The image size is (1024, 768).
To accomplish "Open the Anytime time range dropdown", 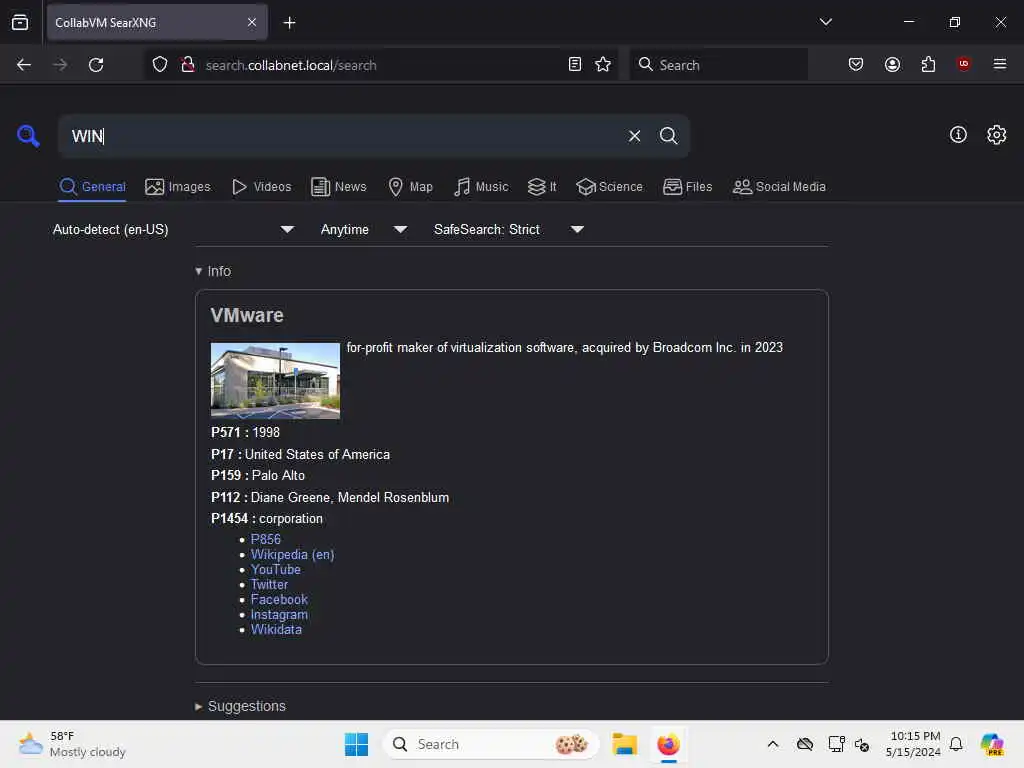I will [364, 229].
